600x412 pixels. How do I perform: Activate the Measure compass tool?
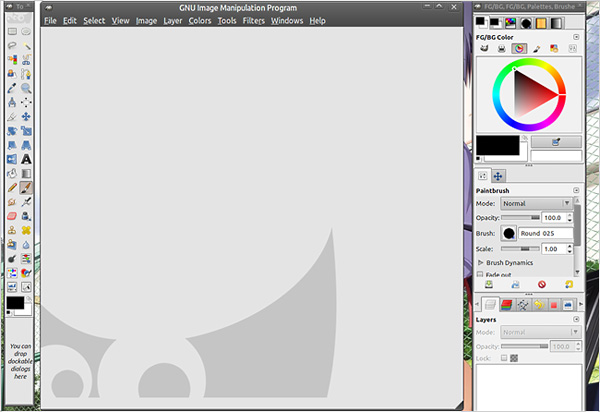[x=12, y=103]
